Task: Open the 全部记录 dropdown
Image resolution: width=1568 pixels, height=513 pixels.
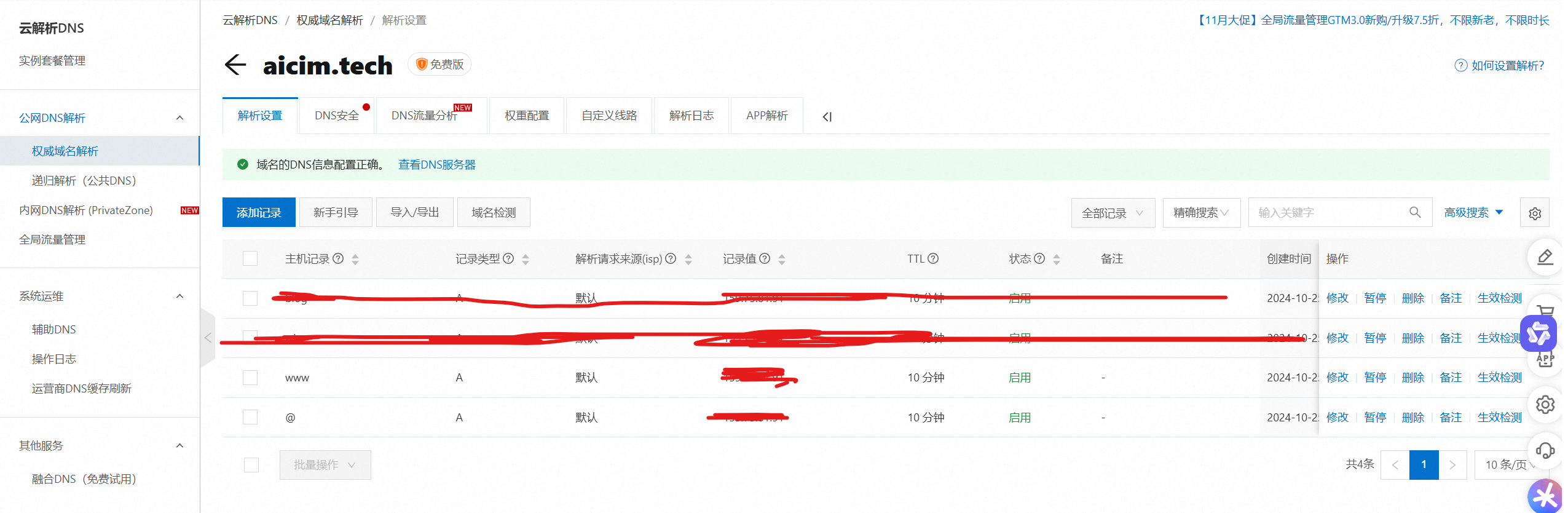Action: pos(1113,213)
